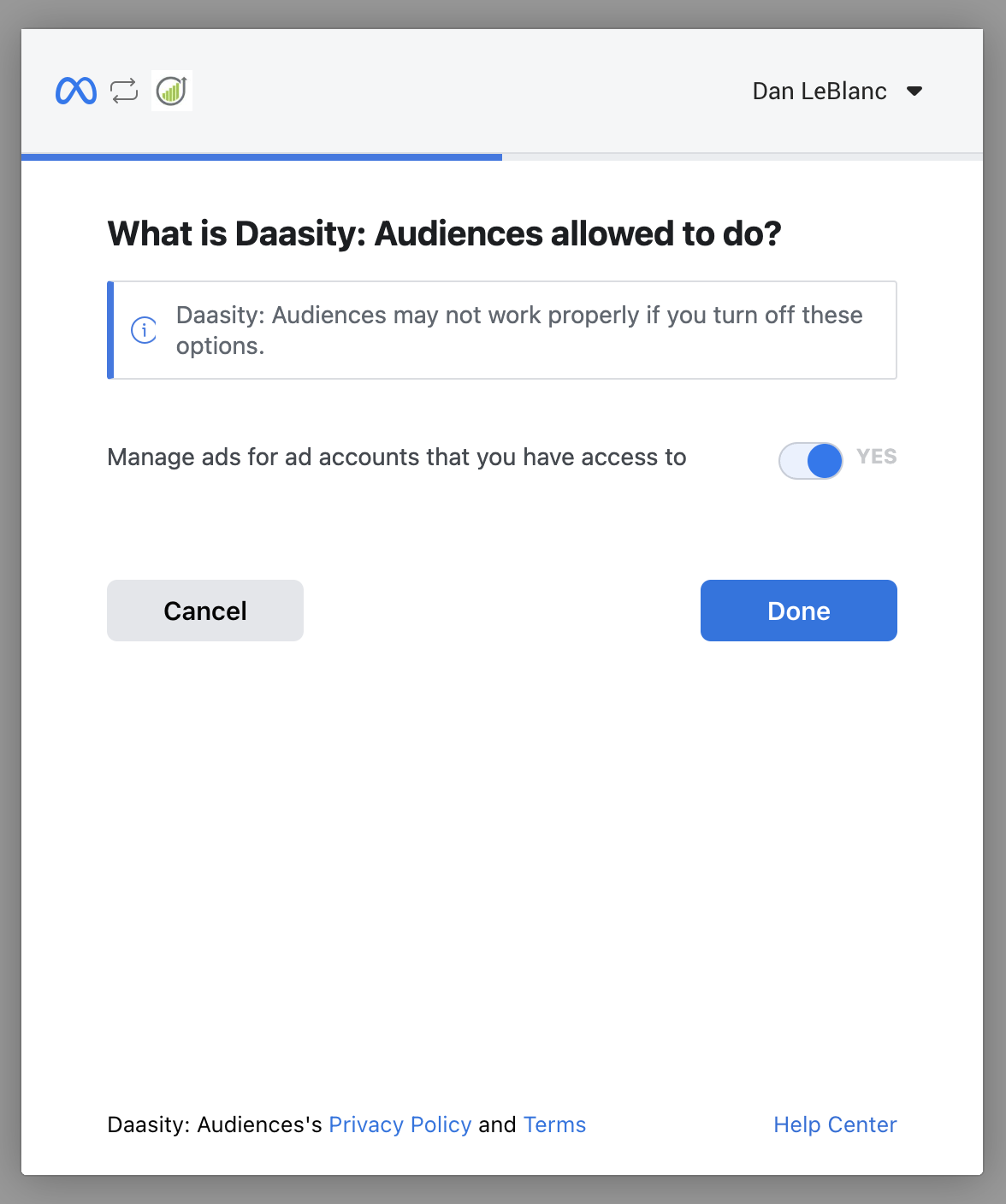Click the blue filled part of progress bar
This screenshot has width=1006, height=1204.
(x=261, y=157)
